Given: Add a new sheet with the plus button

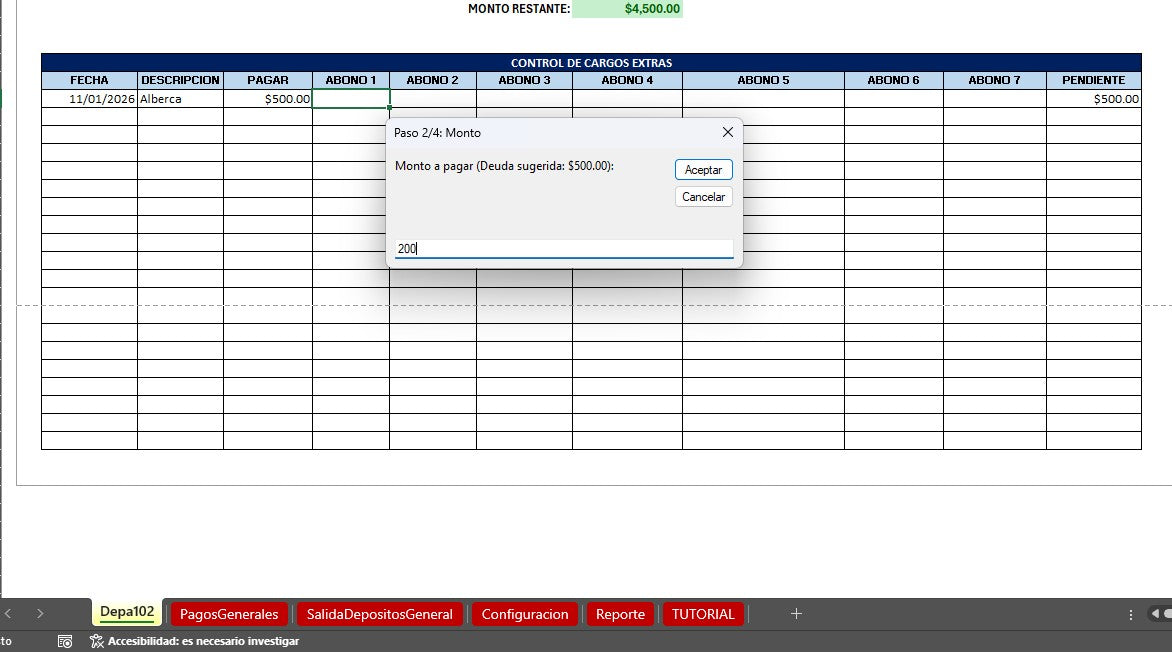Looking at the screenshot, I should [x=795, y=613].
